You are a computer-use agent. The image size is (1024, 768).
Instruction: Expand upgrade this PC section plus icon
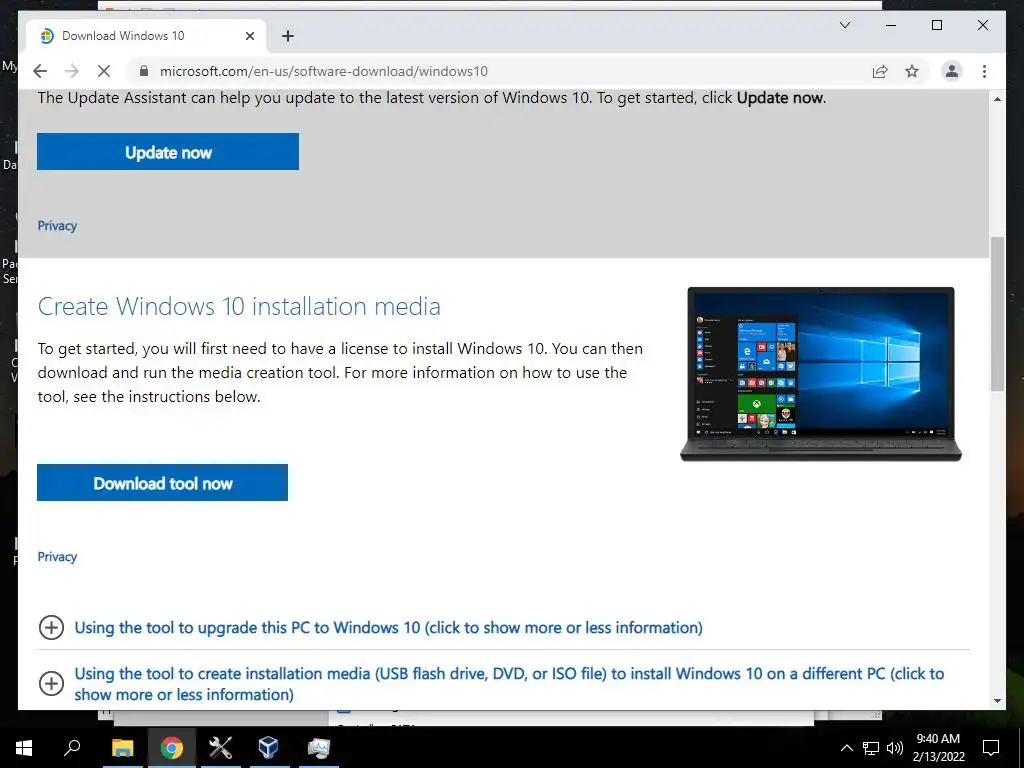click(52, 628)
